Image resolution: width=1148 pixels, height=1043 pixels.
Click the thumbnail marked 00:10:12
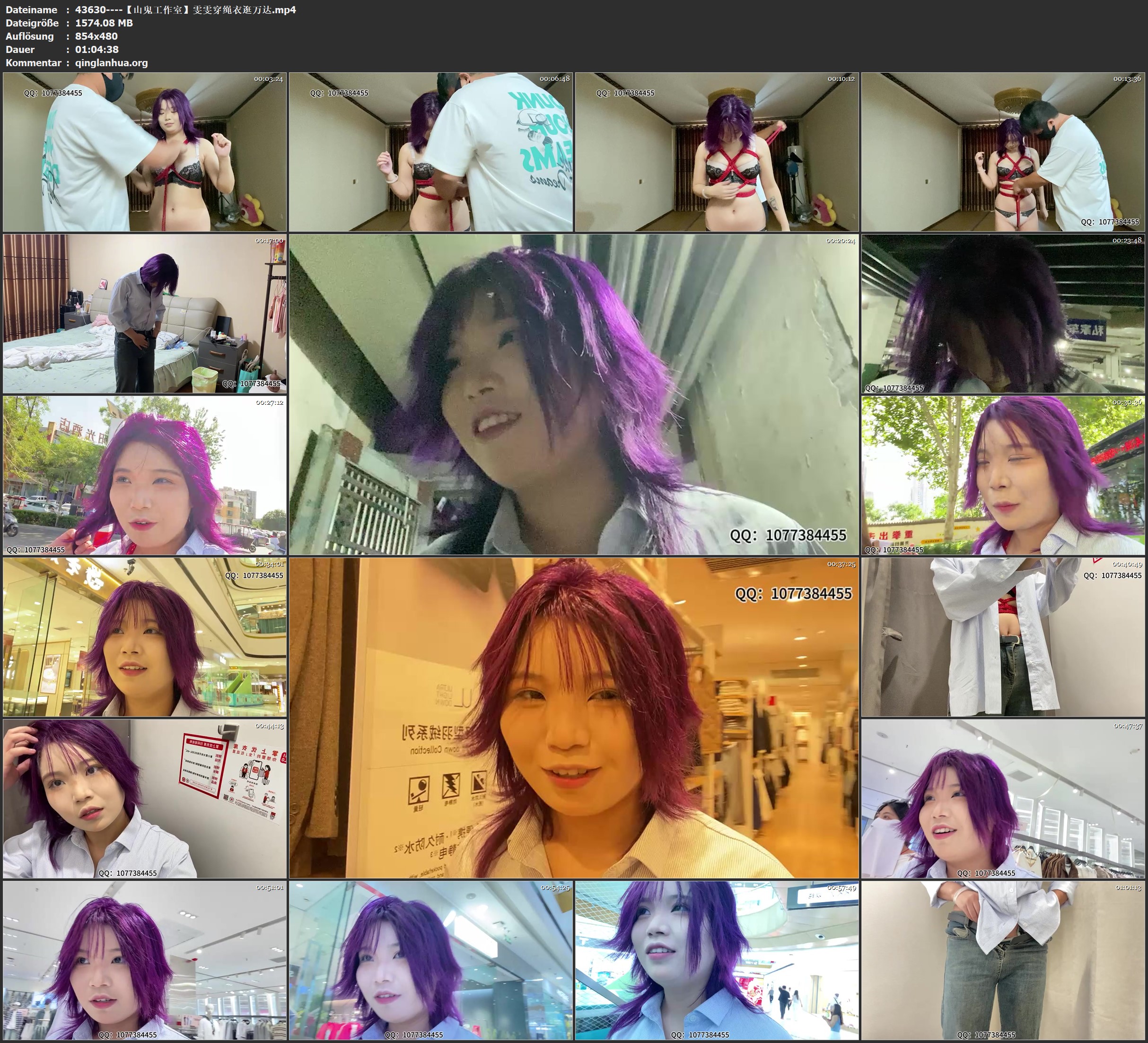click(x=716, y=151)
